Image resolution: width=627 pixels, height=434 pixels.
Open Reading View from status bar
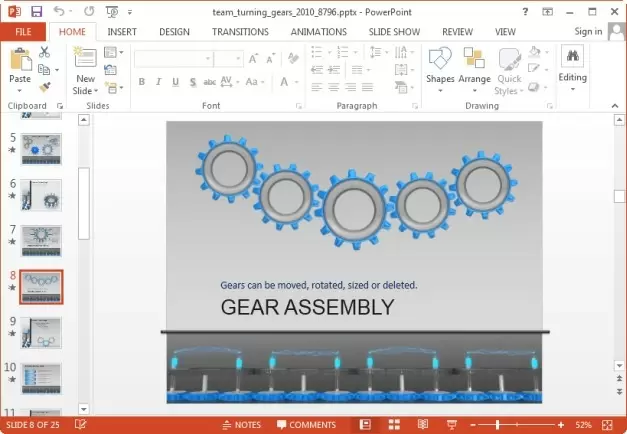pyautogui.click(x=422, y=425)
